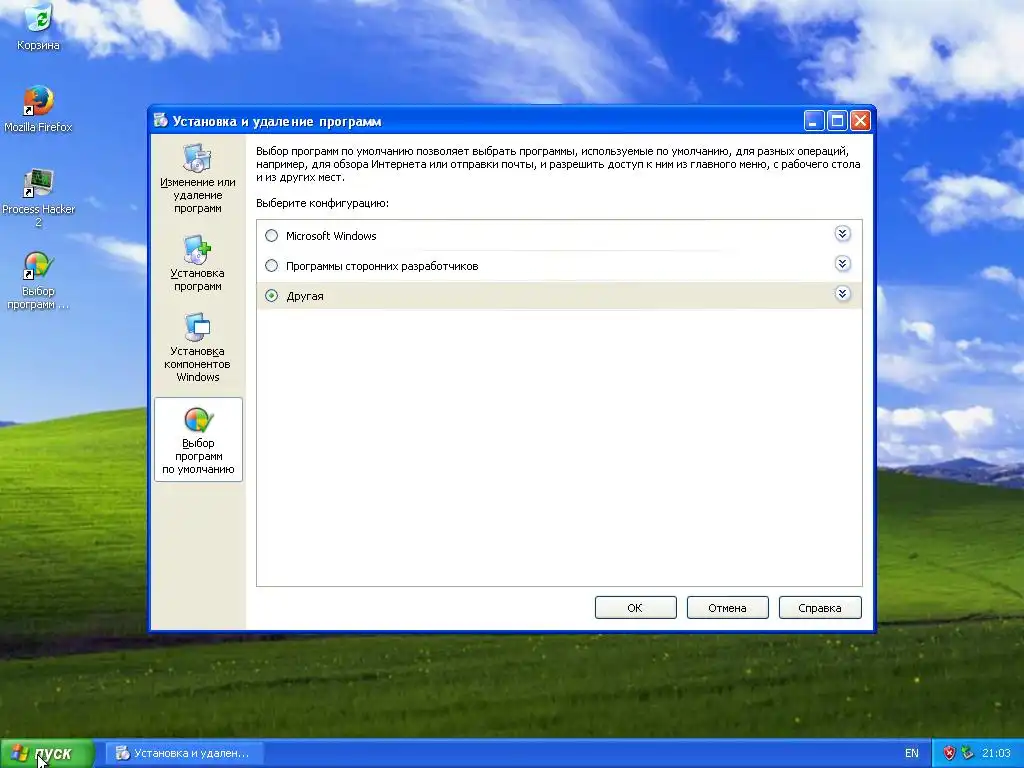Click the 21:03 clock in tray
Viewport: 1024px width, 768px height.
coord(996,754)
